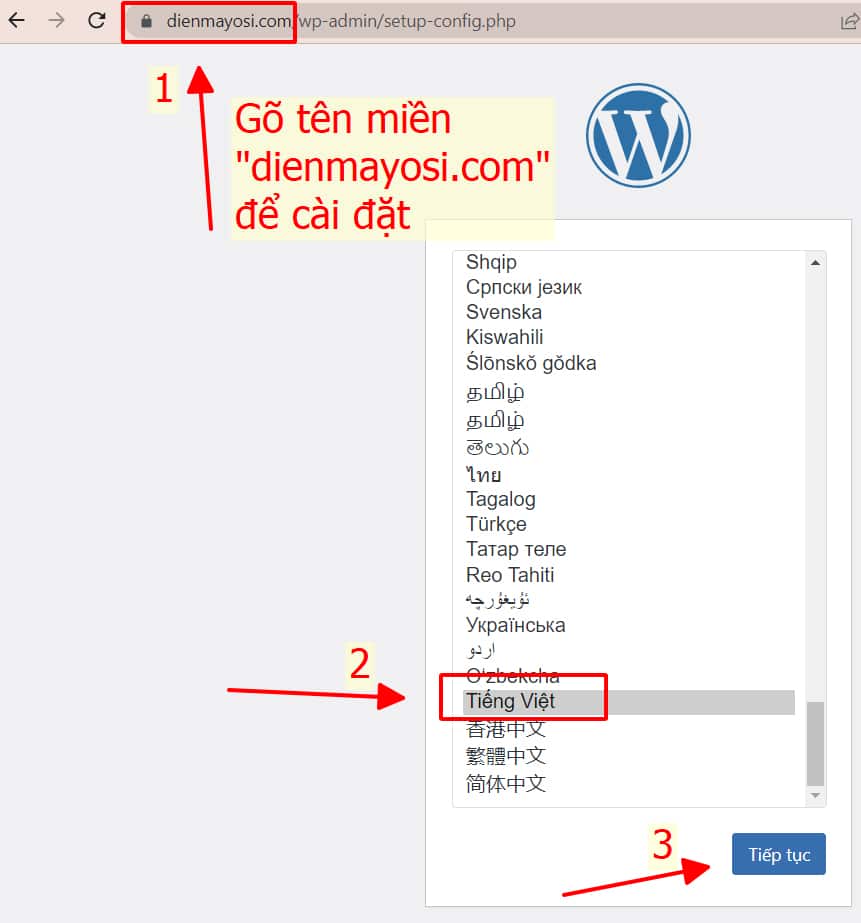Screen dimensions: 861x923
Task: Click the browser forward arrow
Action: click(x=57, y=20)
